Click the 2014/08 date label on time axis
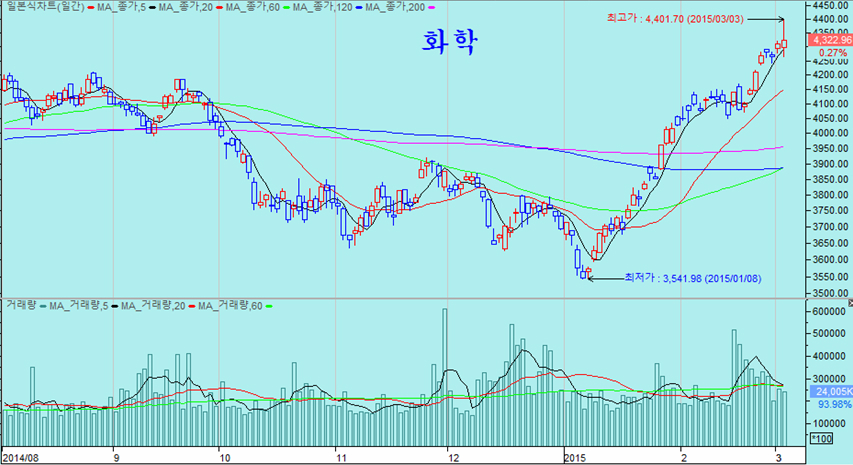This screenshot has width=853, height=465. [x=22, y=457]
